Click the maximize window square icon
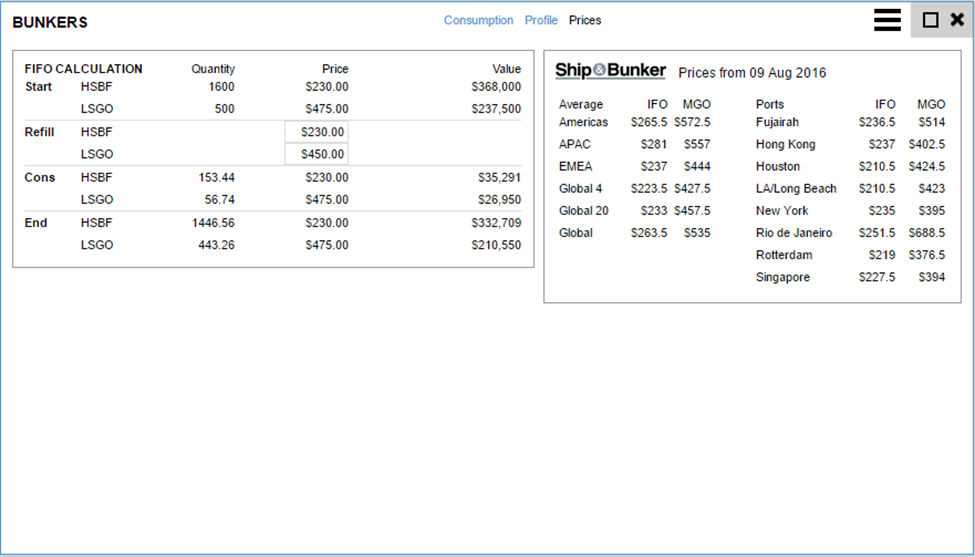Screen dimensions: 975x557 coord(930,20)
